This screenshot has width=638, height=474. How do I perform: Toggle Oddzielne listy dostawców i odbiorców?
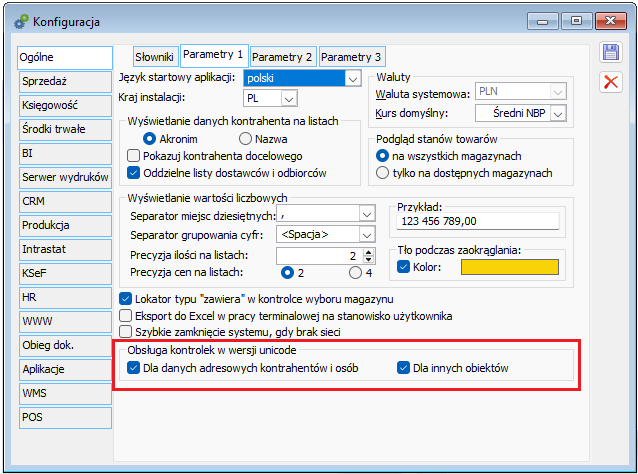coord(135,173)
